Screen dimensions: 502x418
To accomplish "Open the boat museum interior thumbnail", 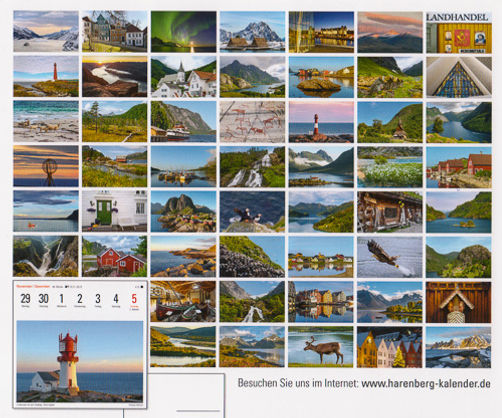I will tap(183, 301).
